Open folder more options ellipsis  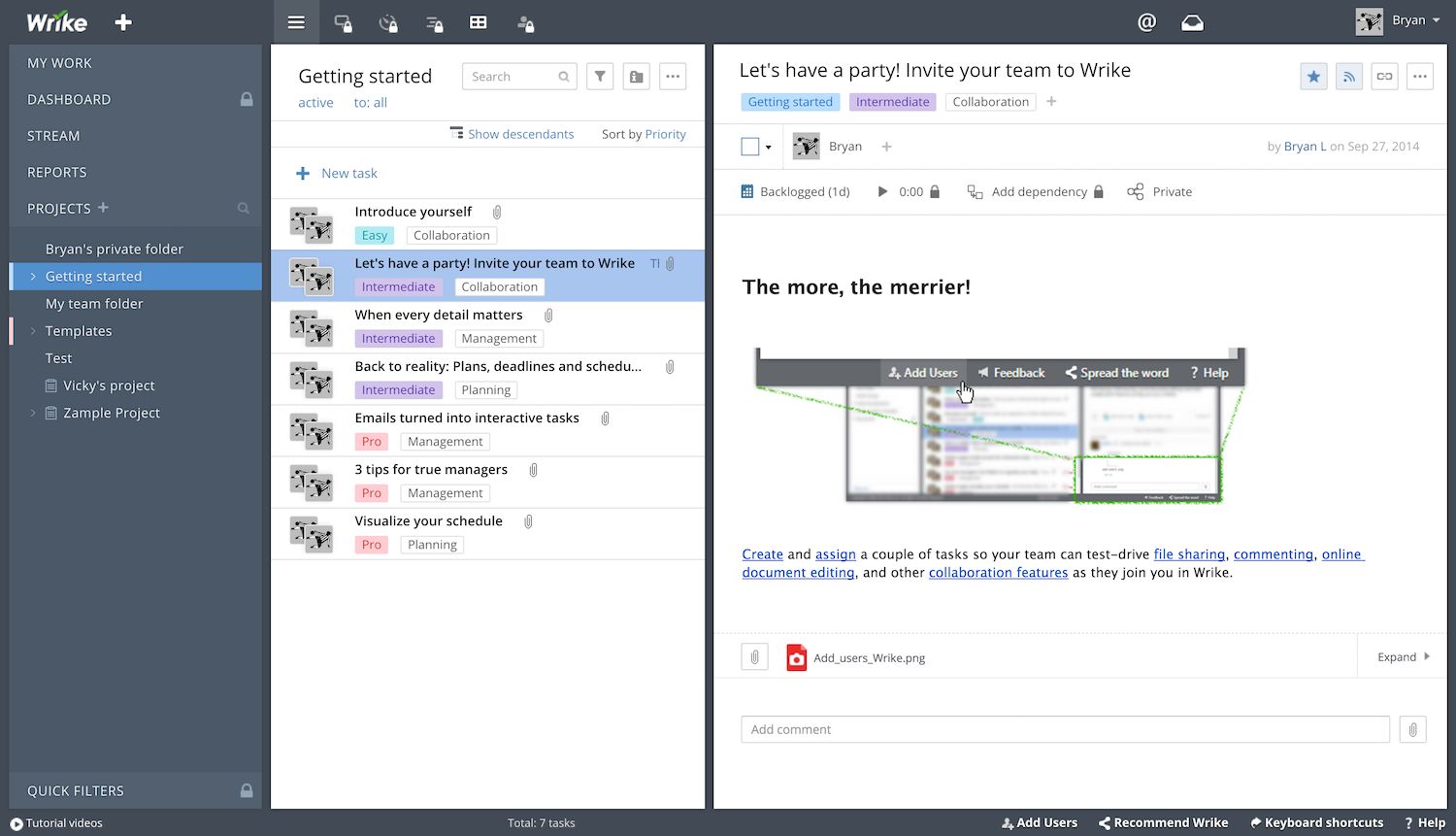[673, 77]
